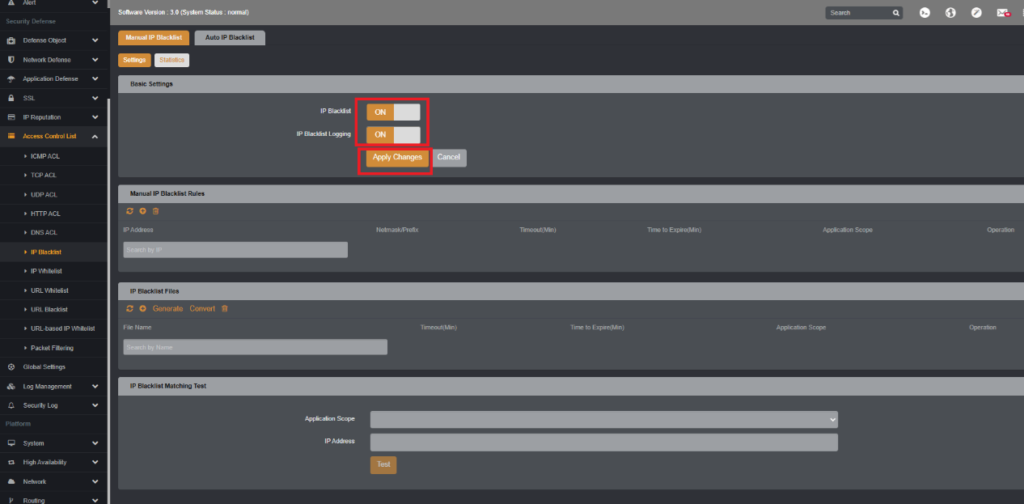
Task: Click the globe language icon
Action: tap(951, 13)
